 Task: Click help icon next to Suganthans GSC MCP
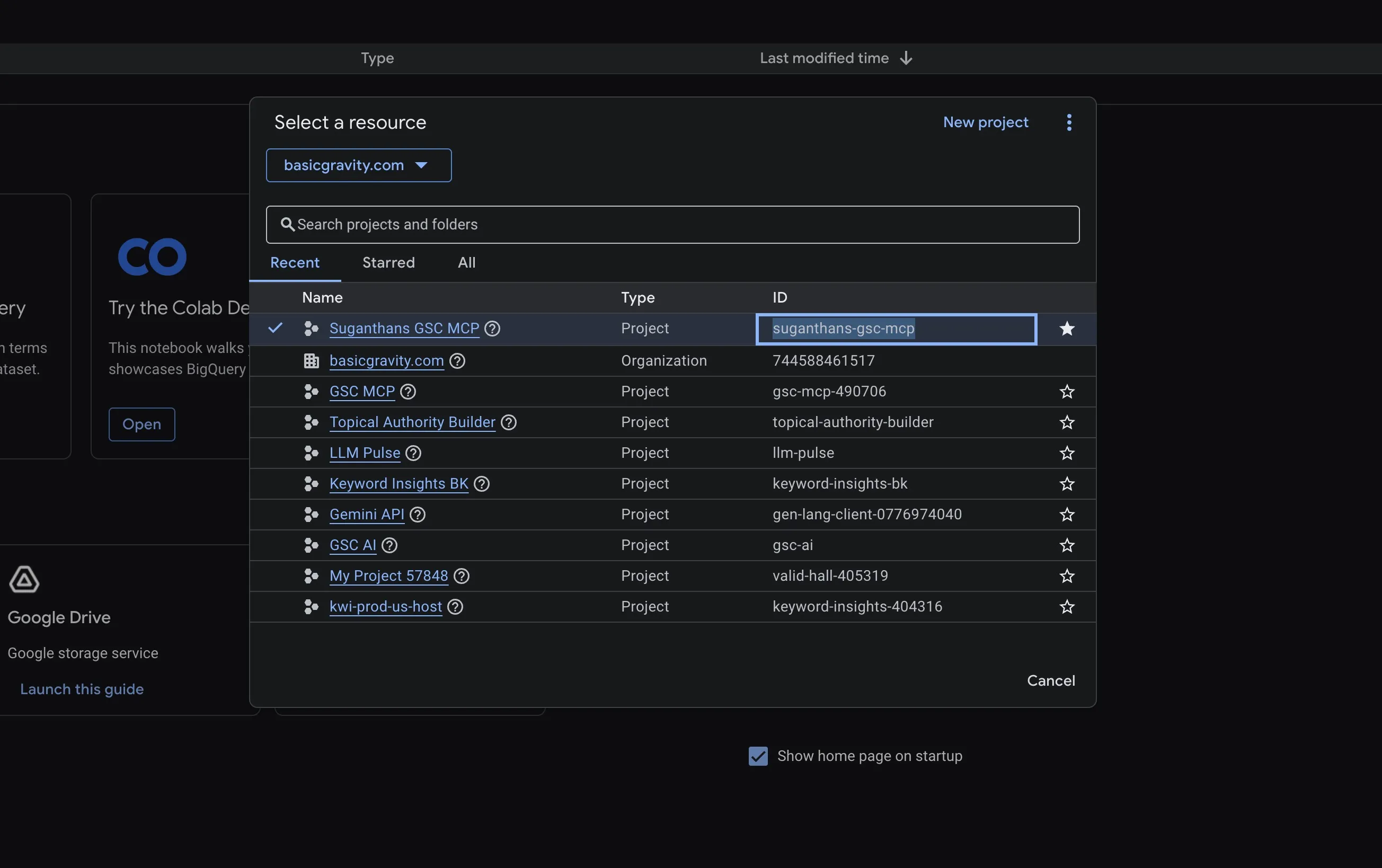click(492, 329)
